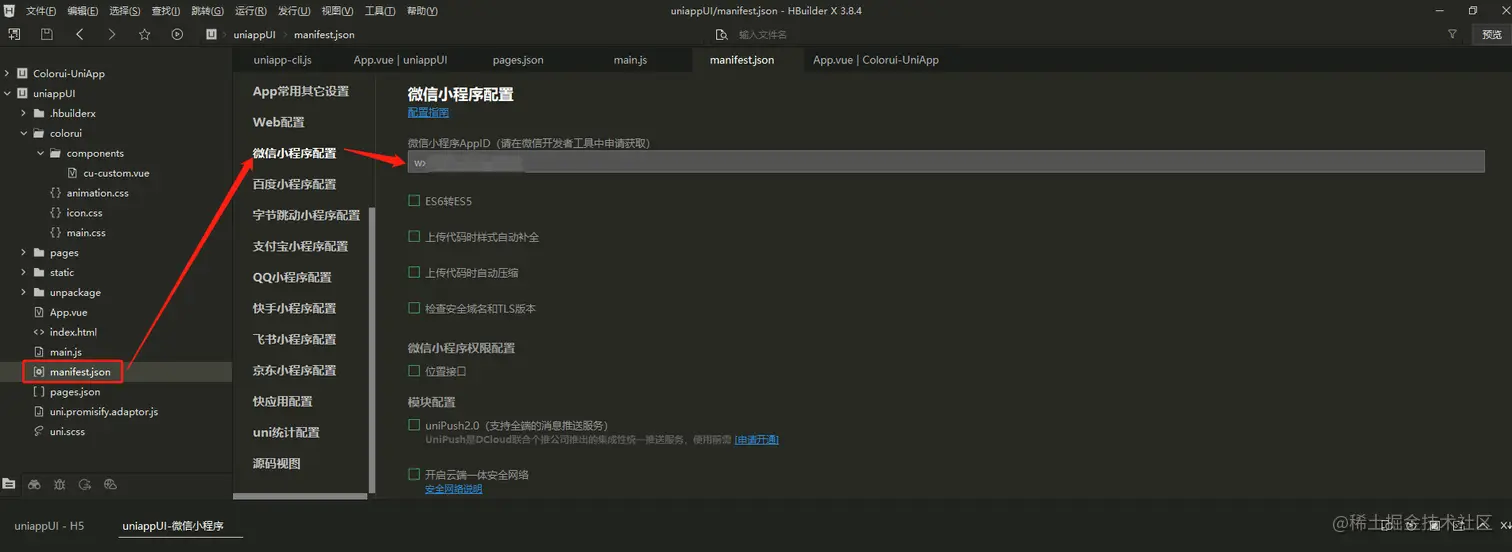Click the 预览 preview button
The height and width of the screenshot is (552, 1512).
pyautogui.click(x=1491, y=34)
